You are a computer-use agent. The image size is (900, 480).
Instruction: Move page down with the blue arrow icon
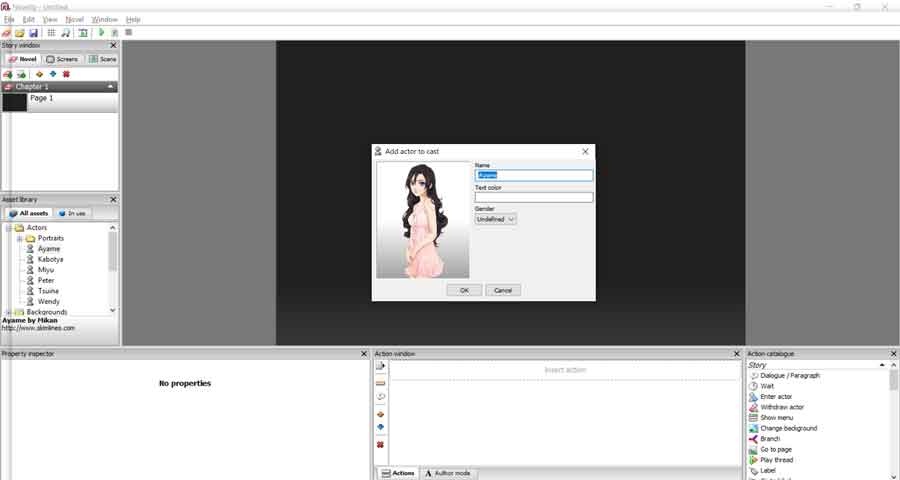(x=53, y=75)
